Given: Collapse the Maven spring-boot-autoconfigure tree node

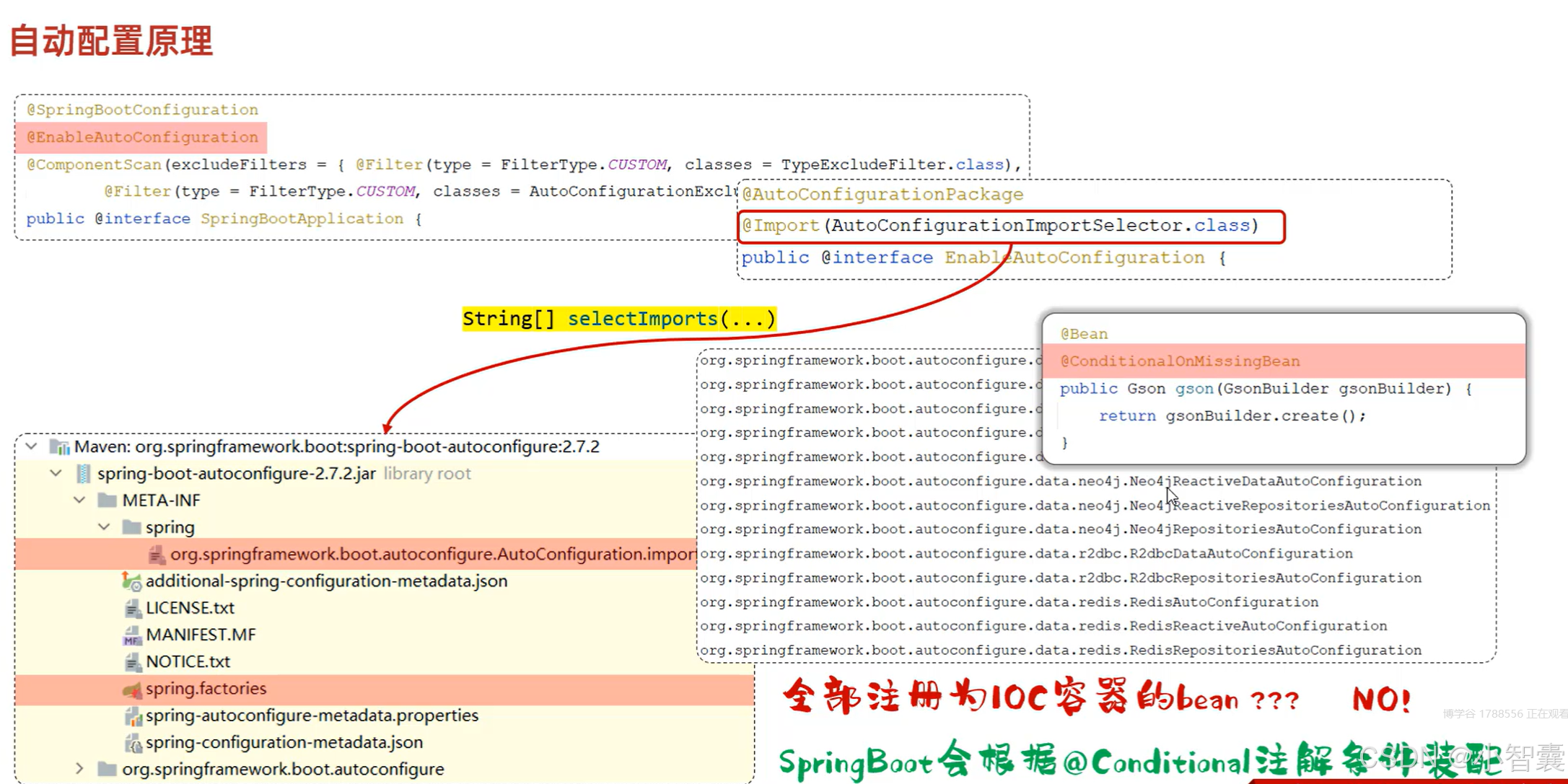Looking at the screenshot, I should (x=31, y=446).
